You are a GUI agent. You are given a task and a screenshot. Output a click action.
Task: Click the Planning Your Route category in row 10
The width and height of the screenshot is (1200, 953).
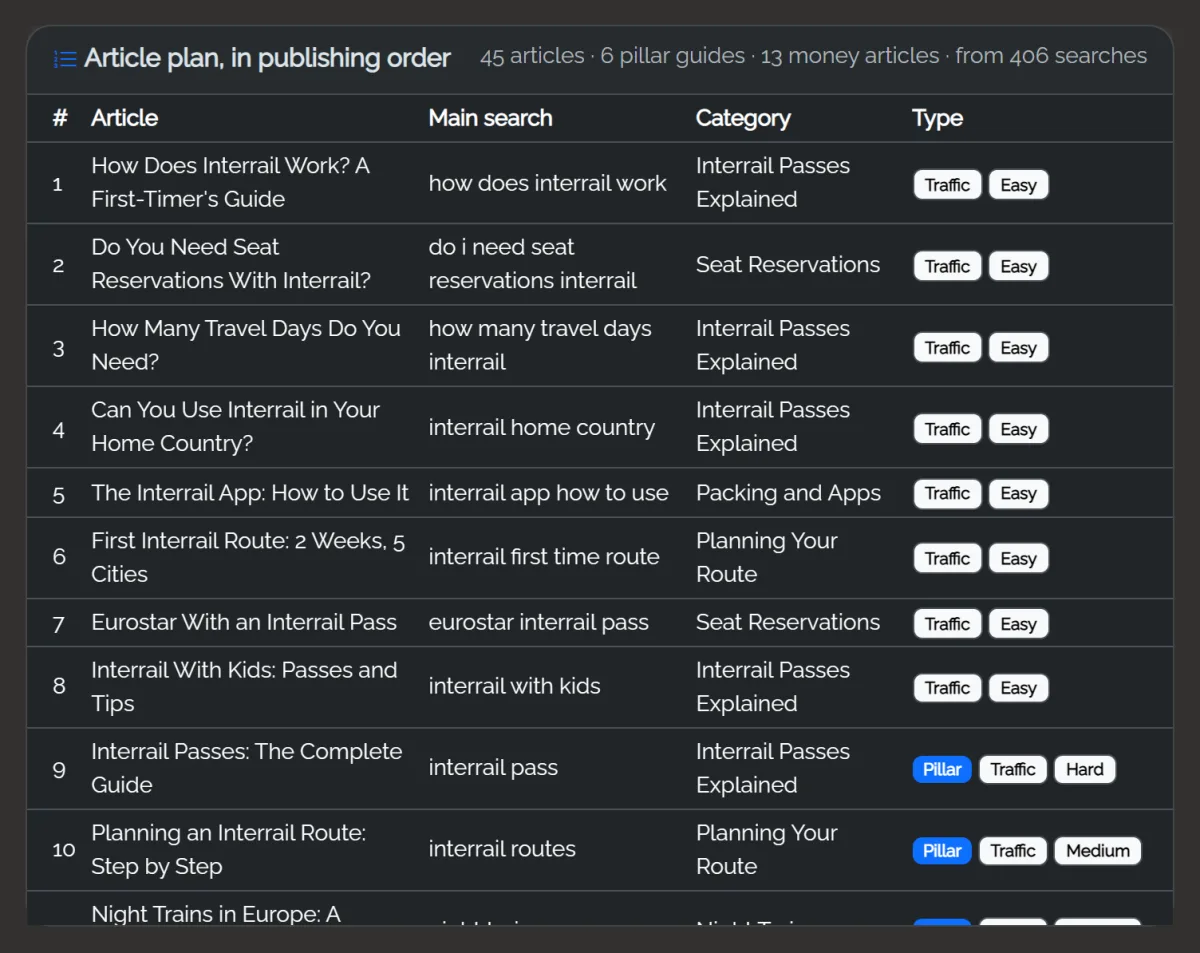(767, 849)
